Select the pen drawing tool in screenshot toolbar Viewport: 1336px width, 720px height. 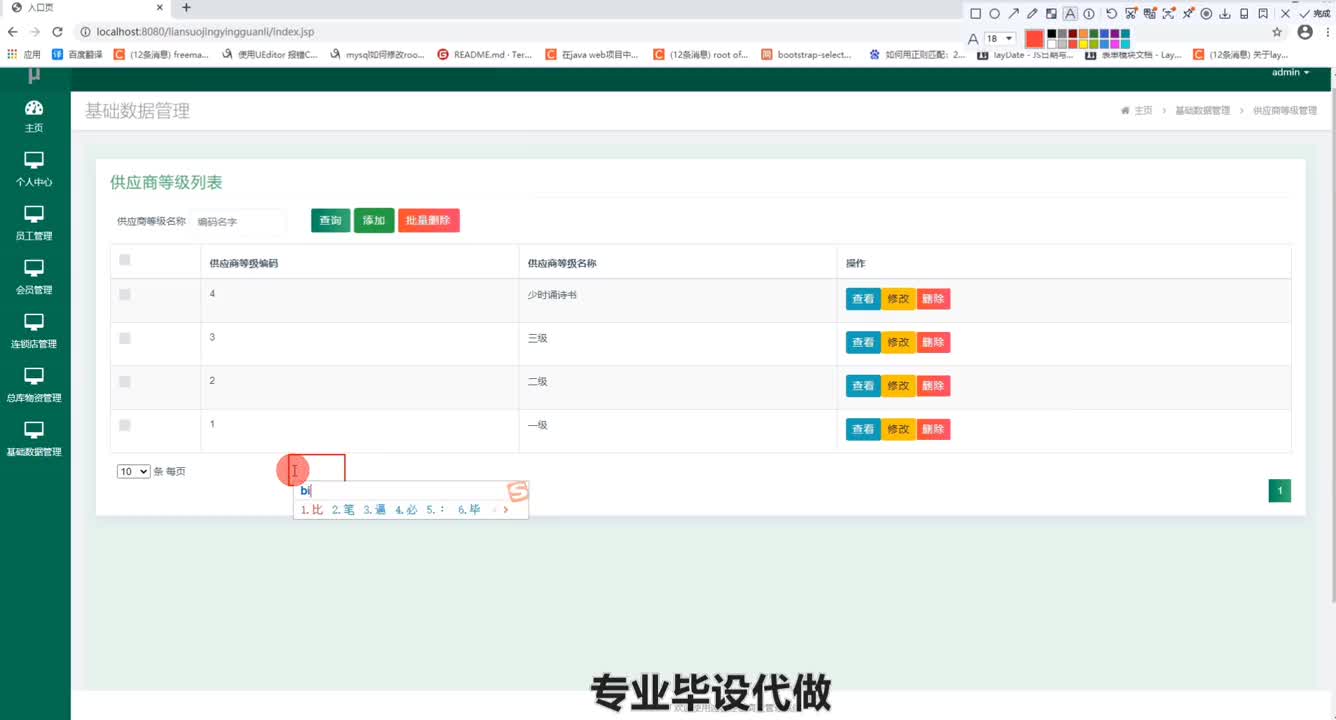pyautogui.click(x=1032, y=13)
